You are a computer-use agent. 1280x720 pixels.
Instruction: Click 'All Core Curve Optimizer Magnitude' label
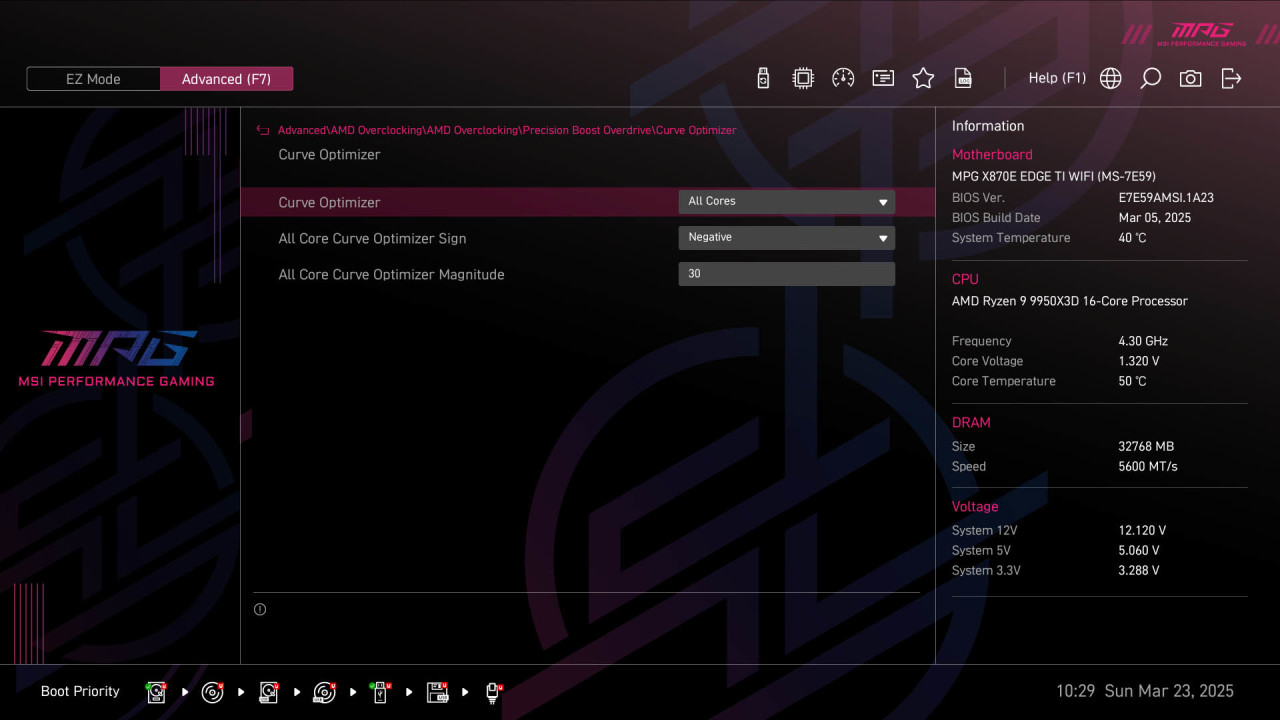tap(391, 274)
